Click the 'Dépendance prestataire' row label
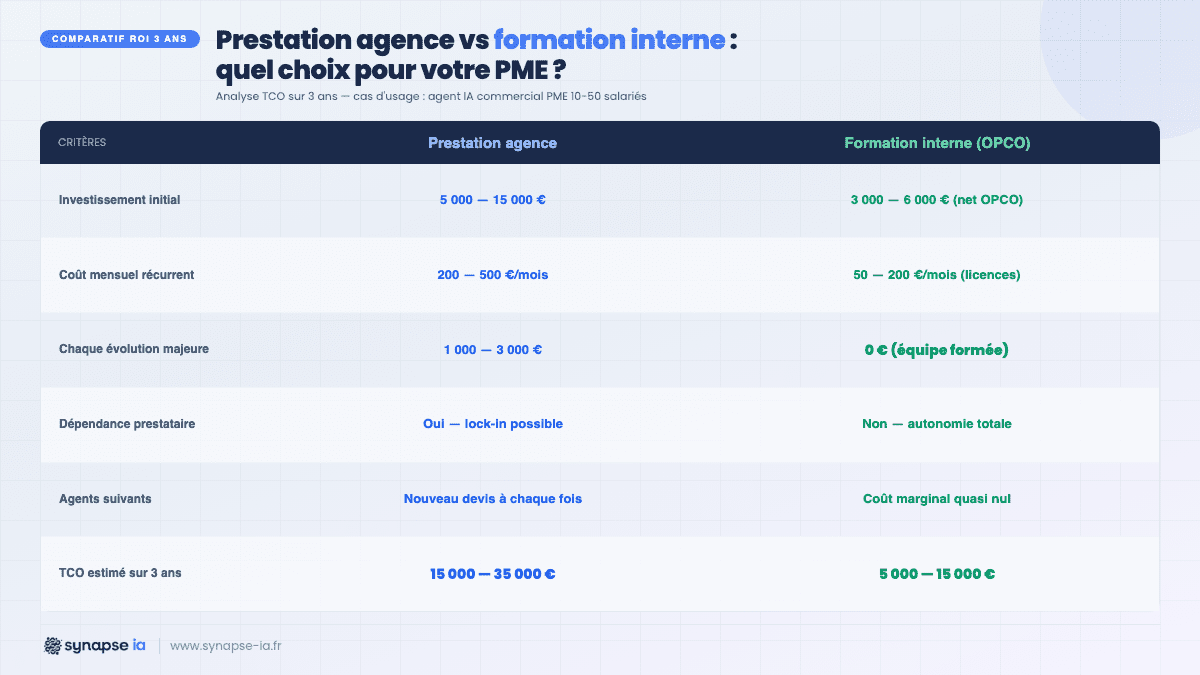The image size is (1200, 675). [127, 424]
